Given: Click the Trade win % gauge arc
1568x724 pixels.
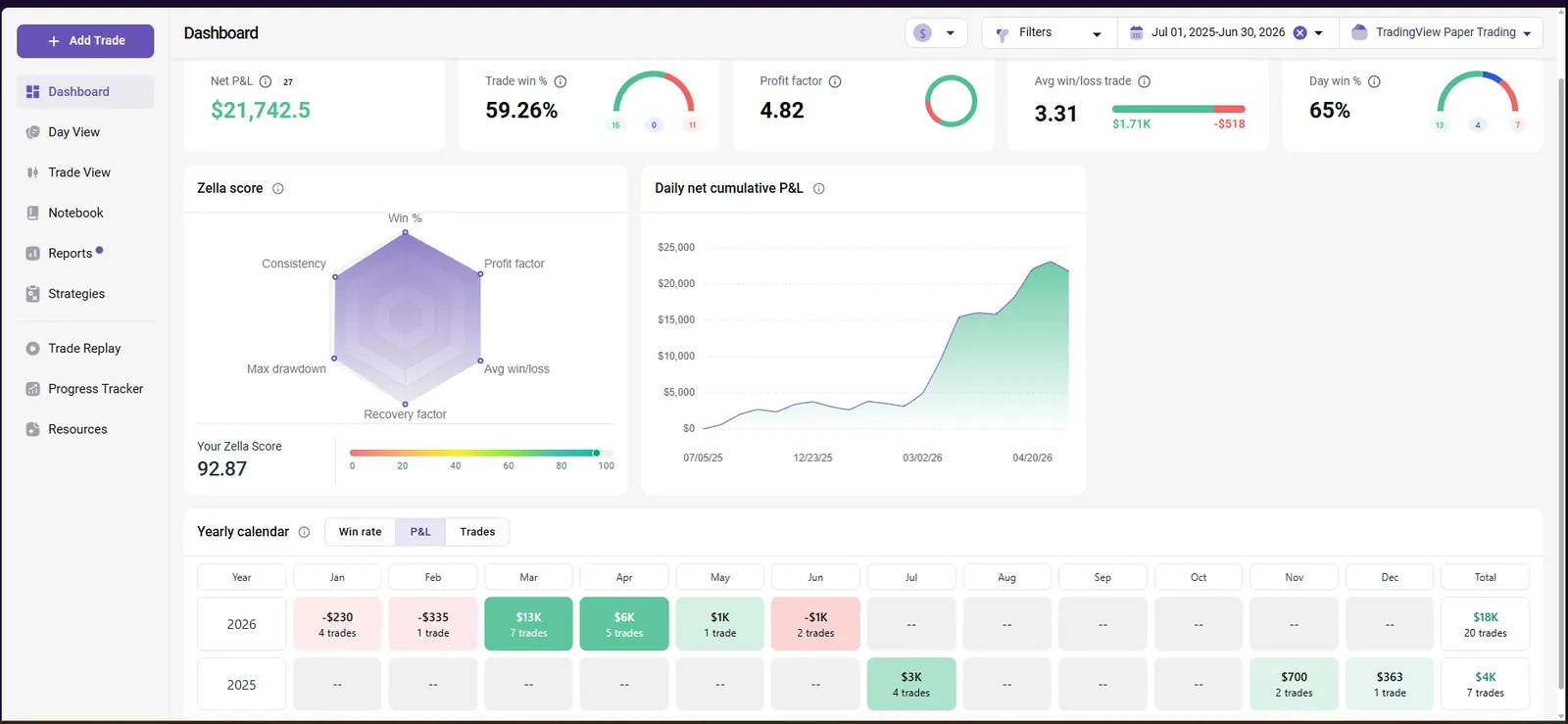Looking at the screenshot, I should [x=654, y=91].
